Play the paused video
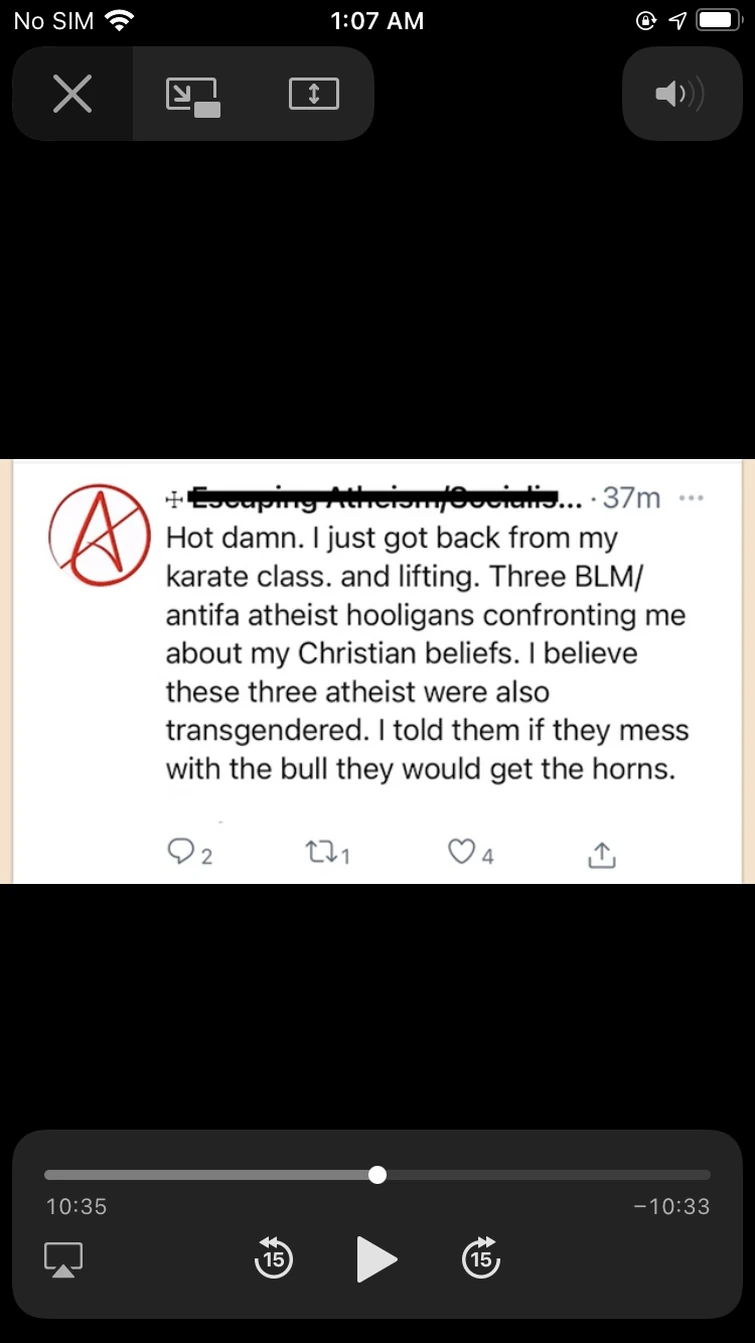 click(x=377, y=1259)
